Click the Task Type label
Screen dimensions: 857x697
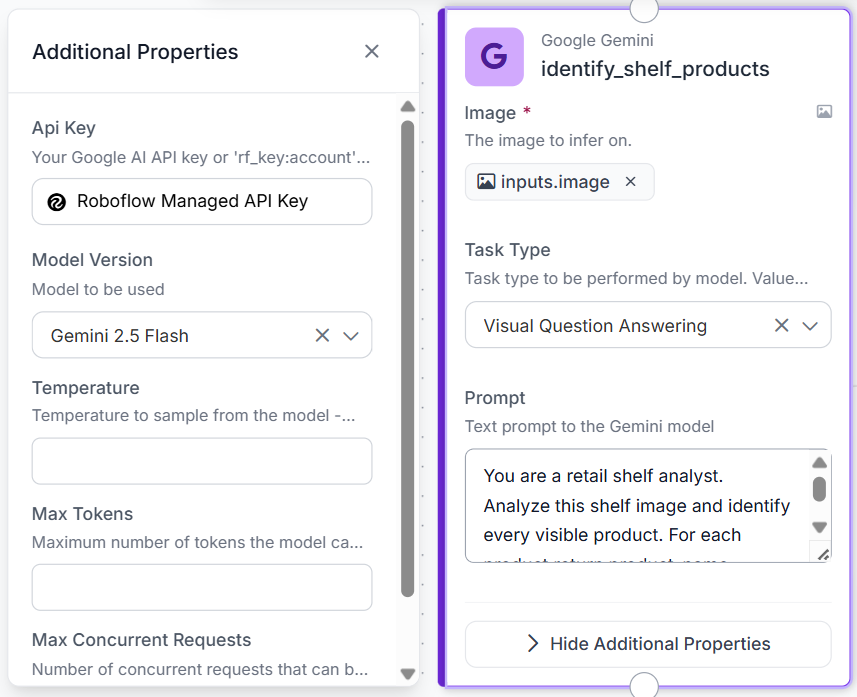507,250
